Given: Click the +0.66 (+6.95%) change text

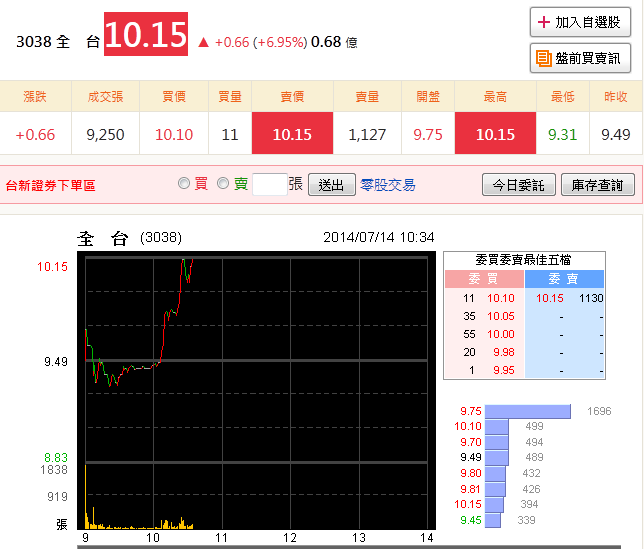Looking at the screenshot, I should [261, 42].
